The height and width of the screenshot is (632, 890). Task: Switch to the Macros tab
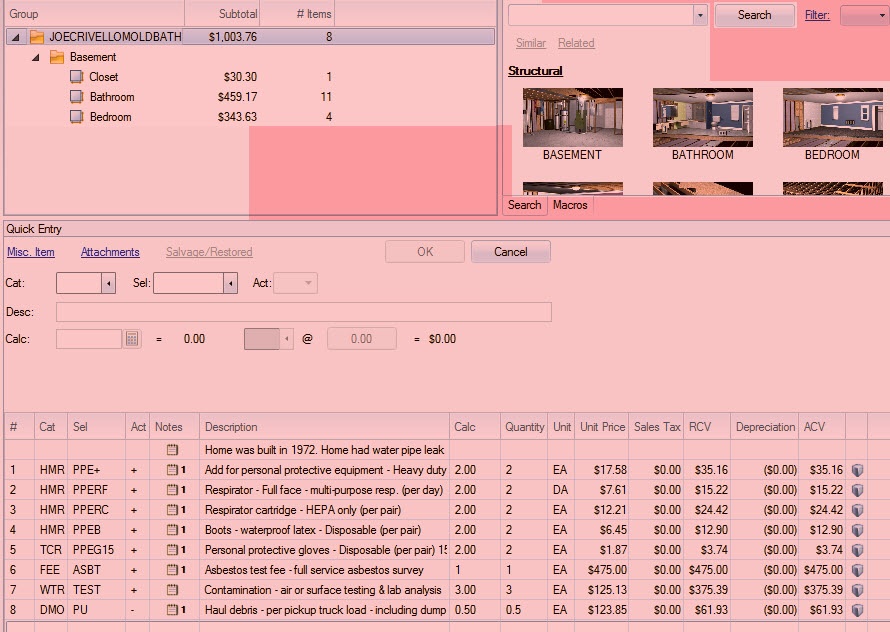click(570, 205)
